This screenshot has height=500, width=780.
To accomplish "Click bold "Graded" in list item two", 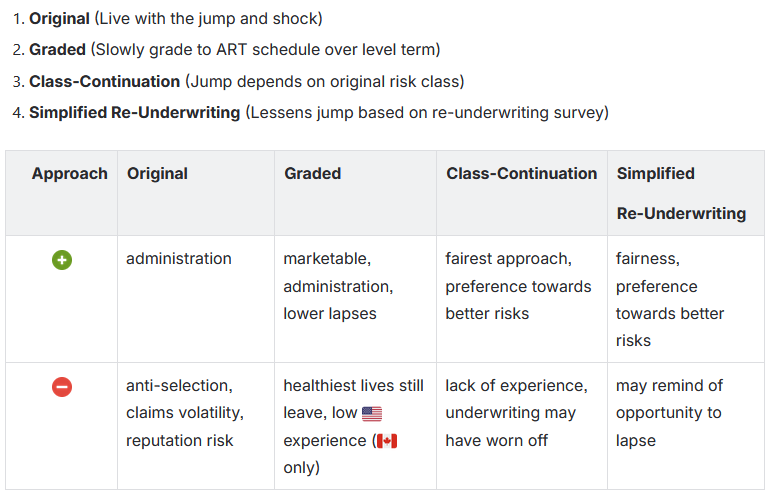I will coord(57,49).
